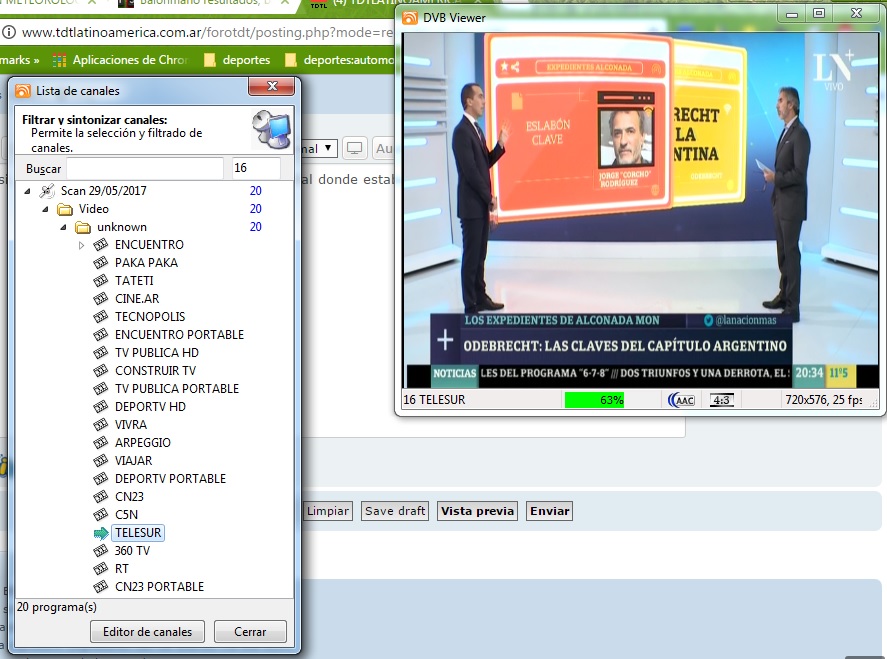Select the TELESUR channel row

click(x=138, y=533)
